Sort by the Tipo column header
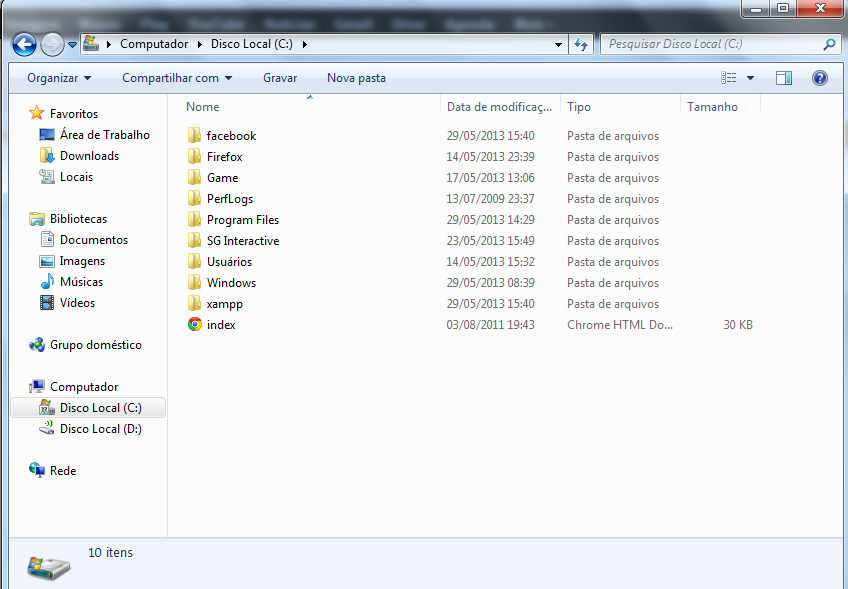This screenshot has width=848, height=589. click(x=579, y=107)
